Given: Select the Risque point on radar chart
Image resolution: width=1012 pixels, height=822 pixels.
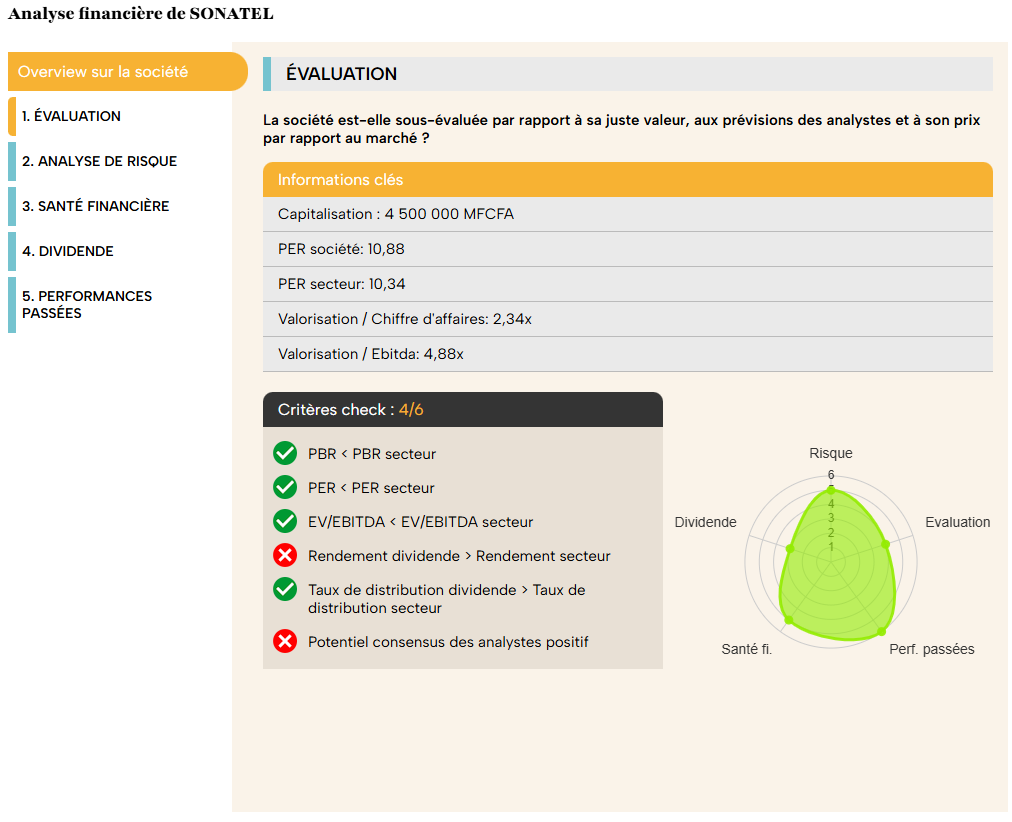Looking at the screenshot, I should pos(831,490).
